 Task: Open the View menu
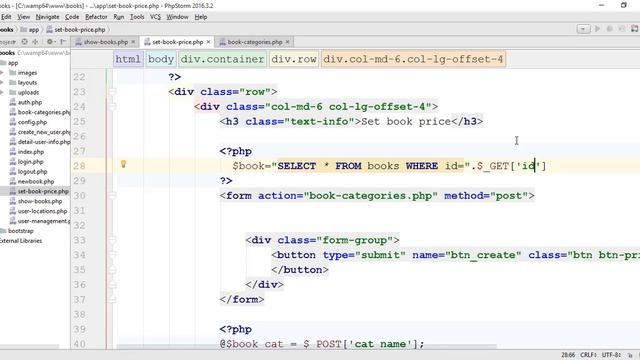point(23,17)
